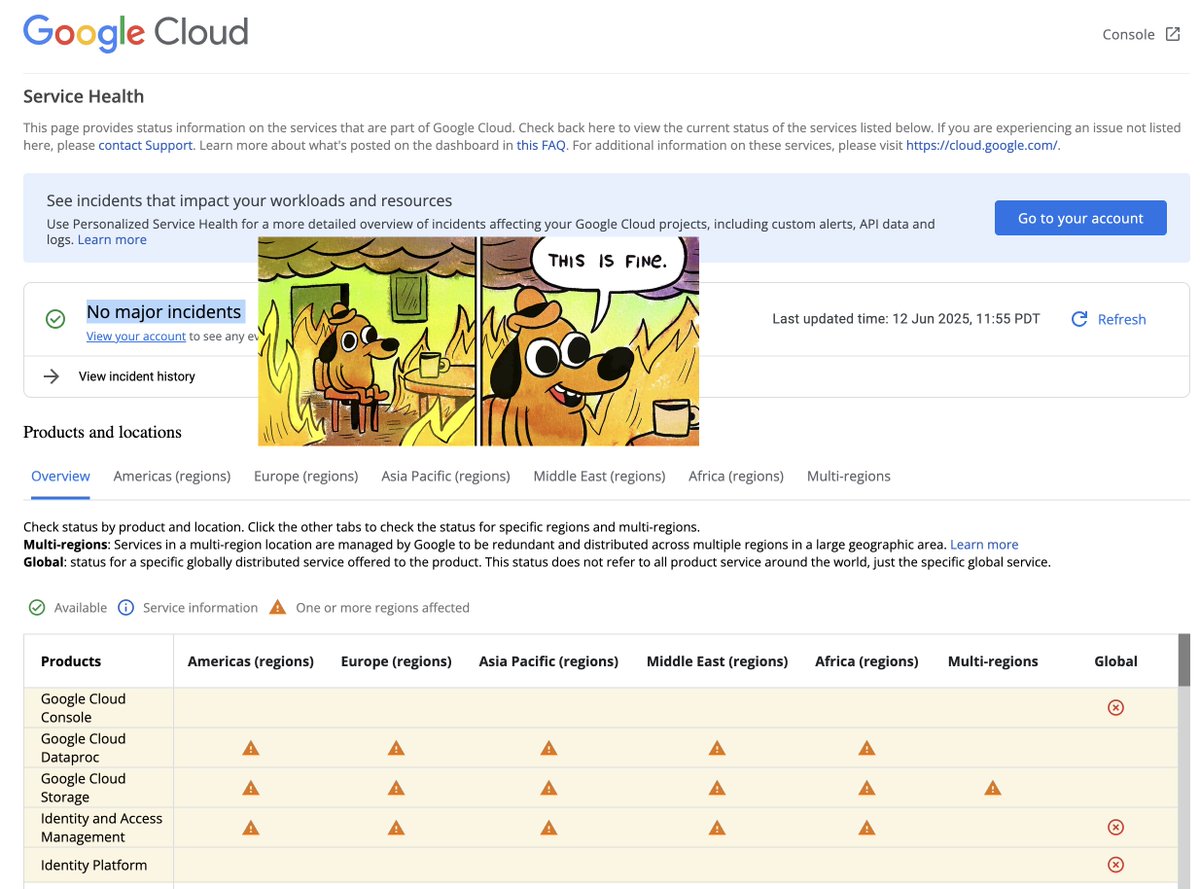Switch to Americas (regions) tab

pyautogui.click(x=172, y=476)
